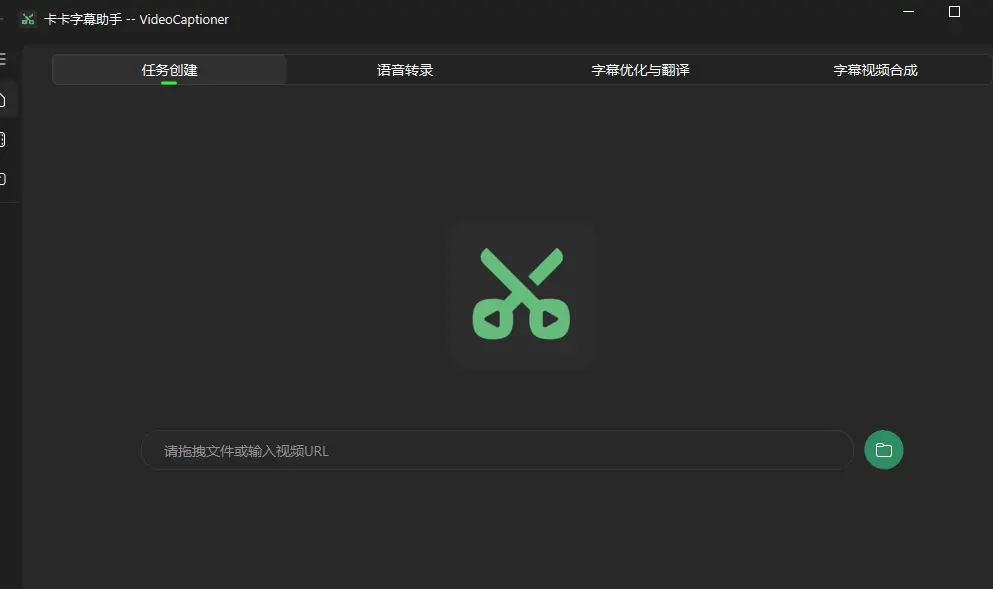This screenshot has height=589, width=993.
Task: Click the 请拖拽文件或输入视频URL placeholder text
Action: coord(246,451)
